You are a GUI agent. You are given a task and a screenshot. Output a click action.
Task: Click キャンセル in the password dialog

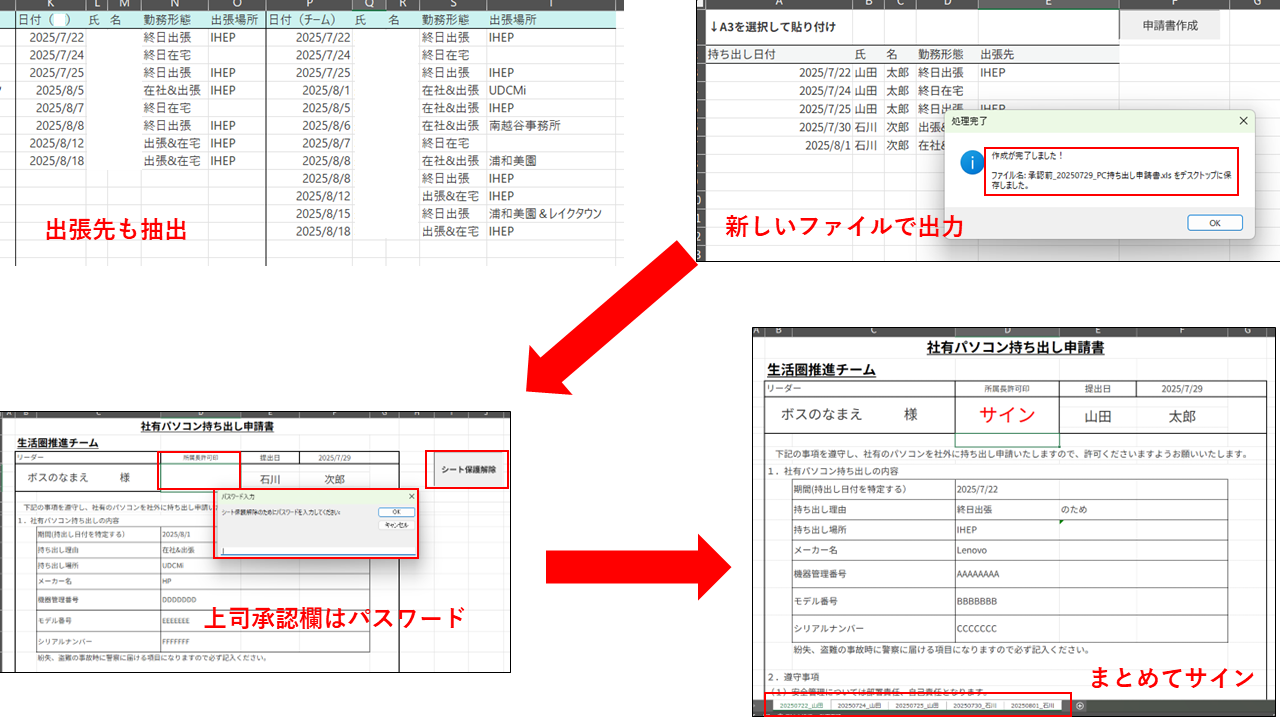pyautogui.click(x=396, y=524)
